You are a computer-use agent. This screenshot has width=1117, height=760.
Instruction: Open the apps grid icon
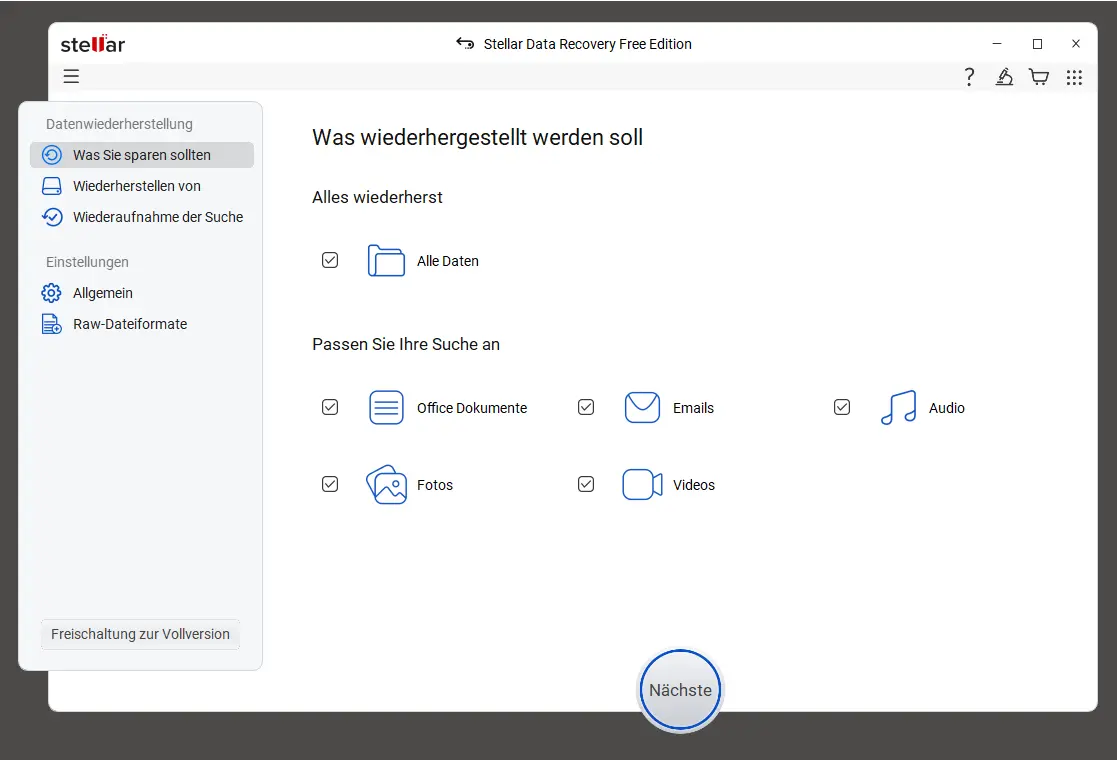point(1074,77)
